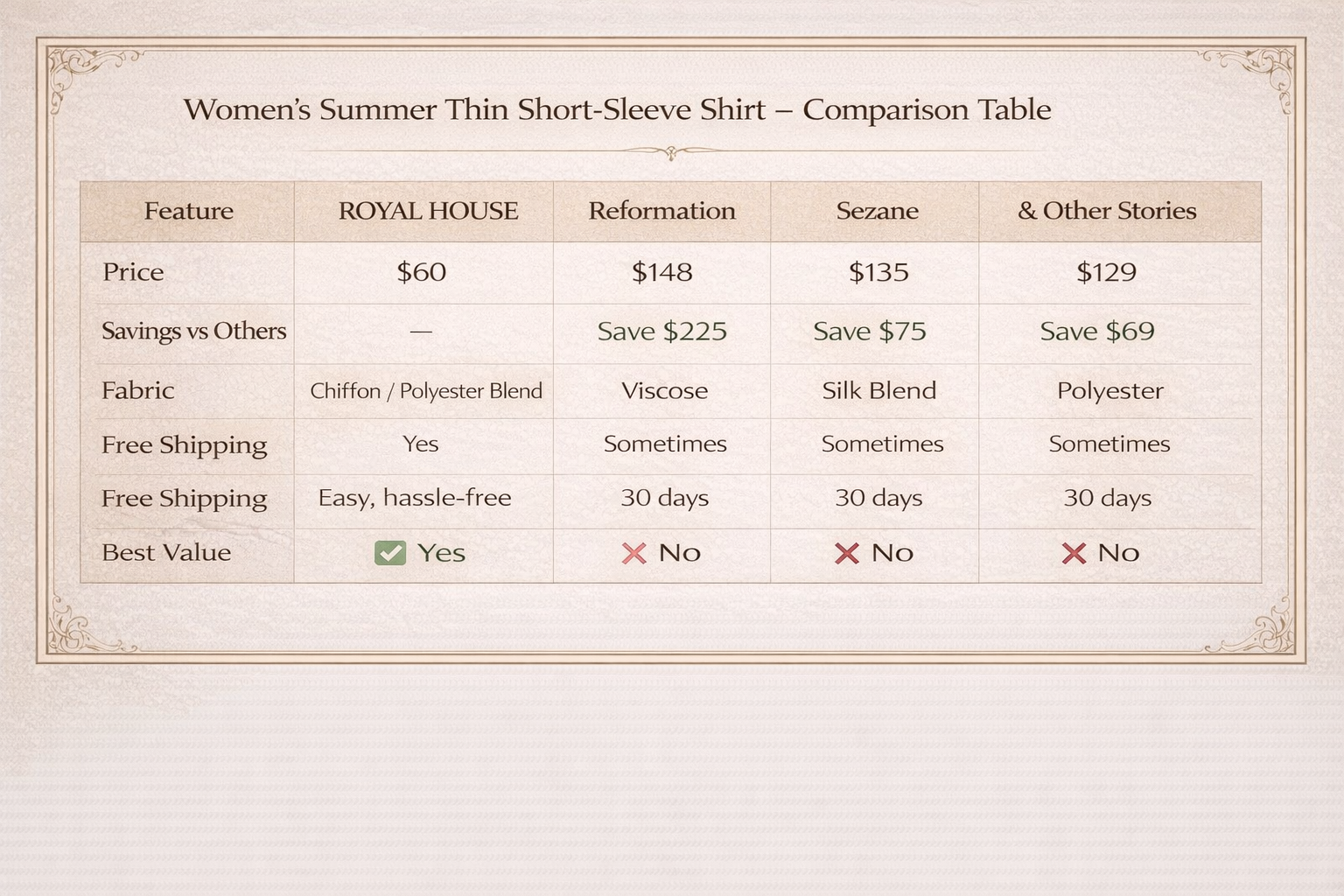Select the & Other Stories column header
This screenshot has height=896, width=1344.
pos(1107,211)
